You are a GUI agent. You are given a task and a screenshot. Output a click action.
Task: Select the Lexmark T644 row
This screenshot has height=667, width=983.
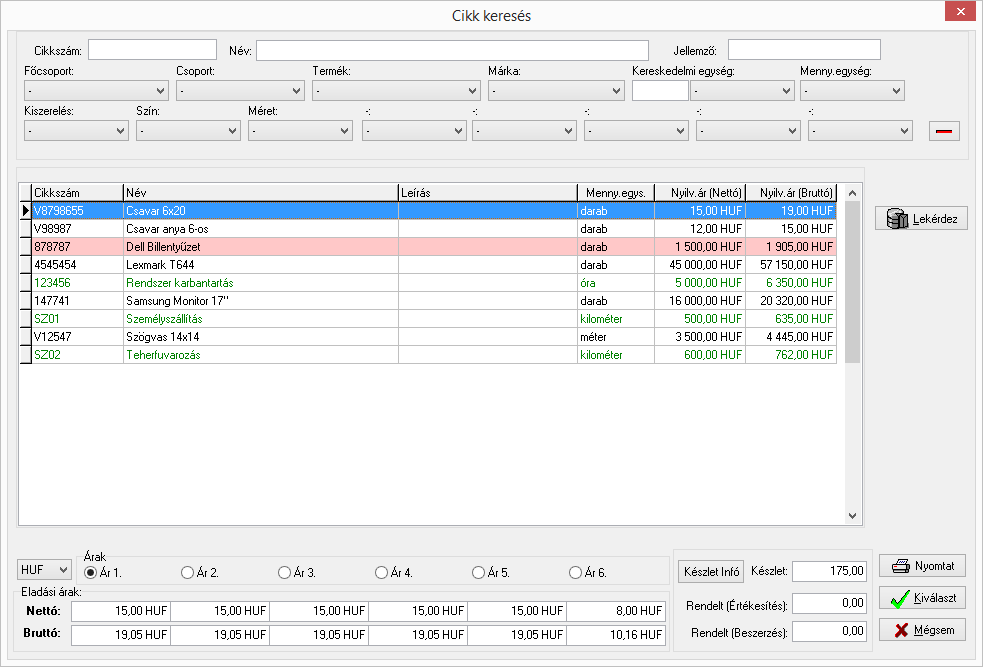(x=434, y=265)
